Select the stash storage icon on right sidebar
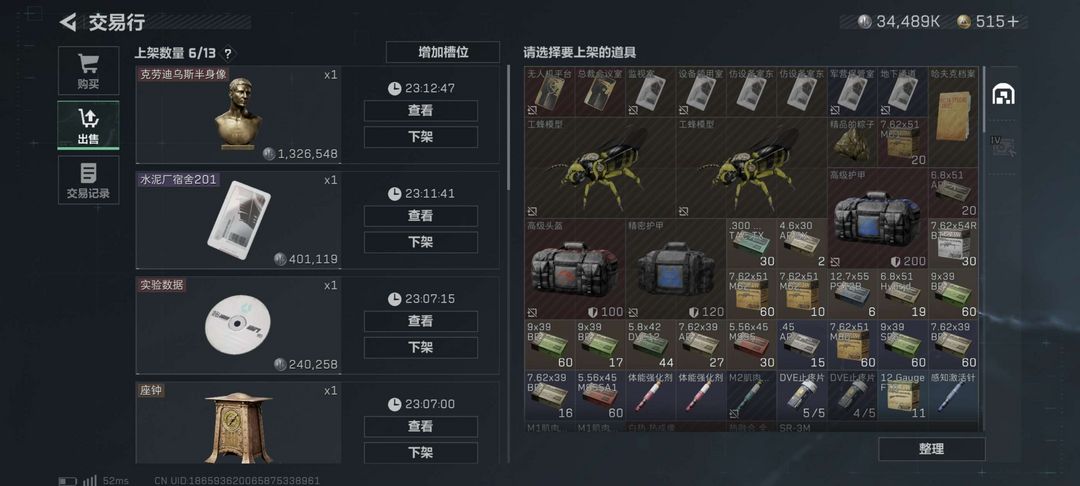1080x486 pixels. coord(1003,94)
